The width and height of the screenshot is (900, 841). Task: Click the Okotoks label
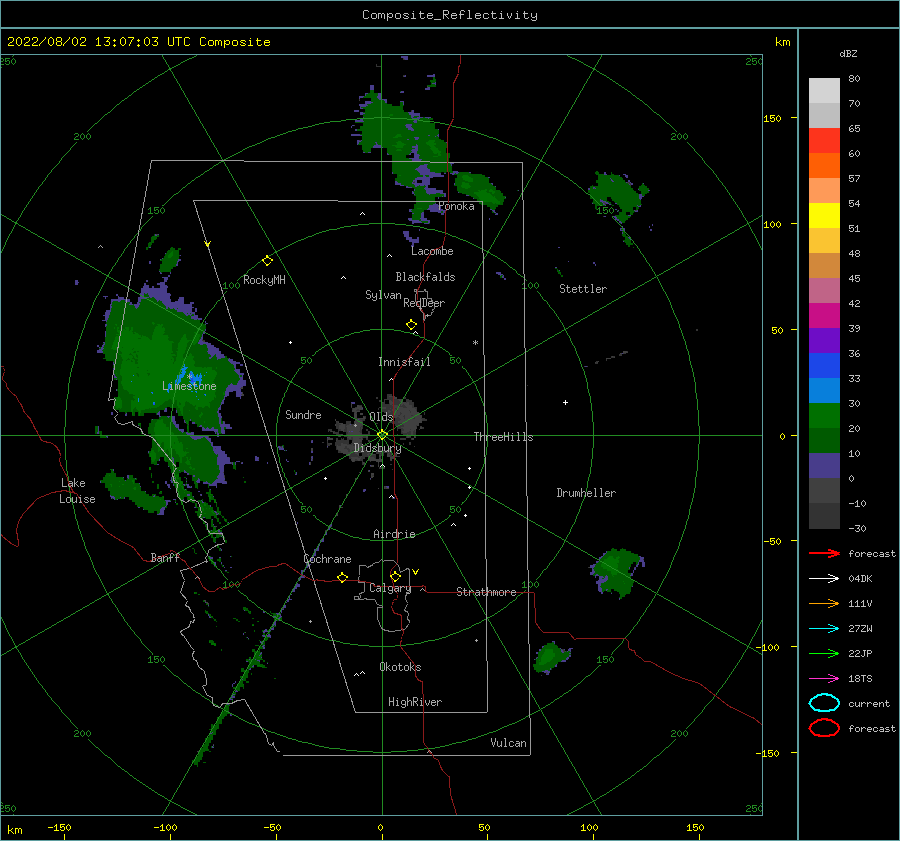[400, 667]
